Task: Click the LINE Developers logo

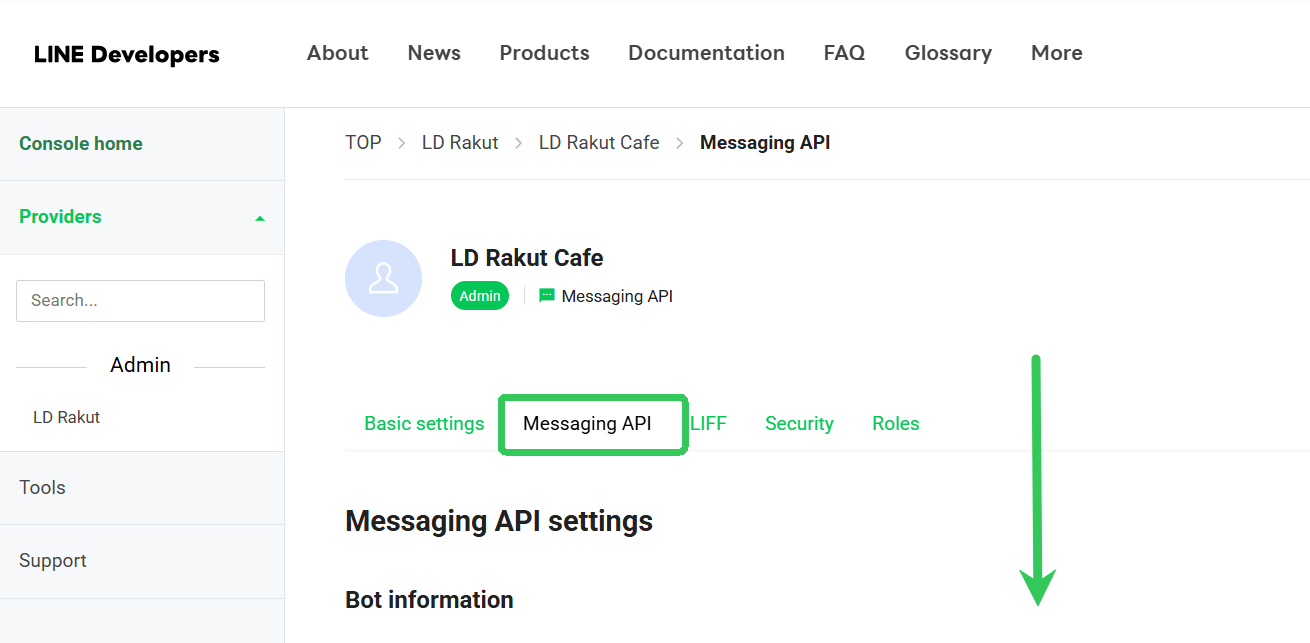Action: pos(127,54)
